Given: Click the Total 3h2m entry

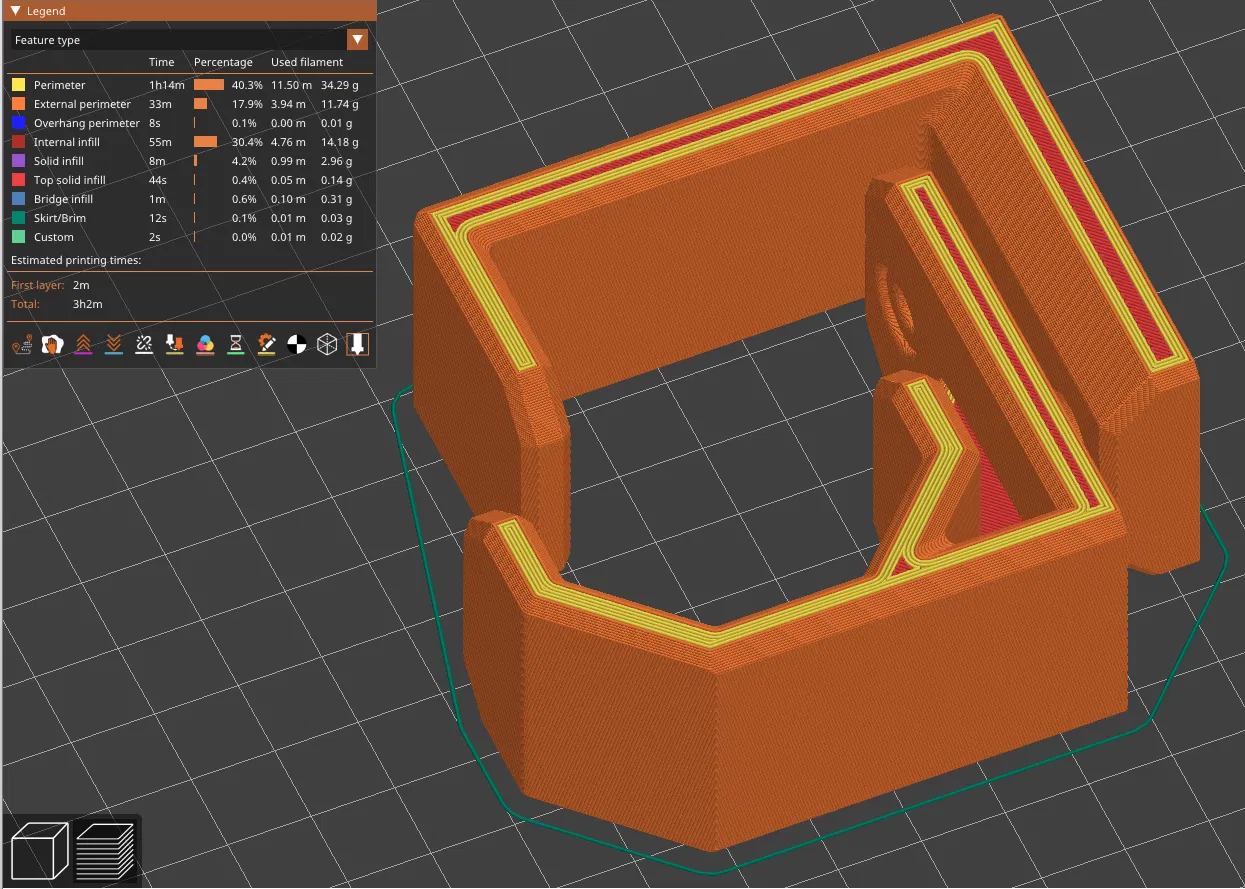Looking at the screenshot, I should click(56, 304).
